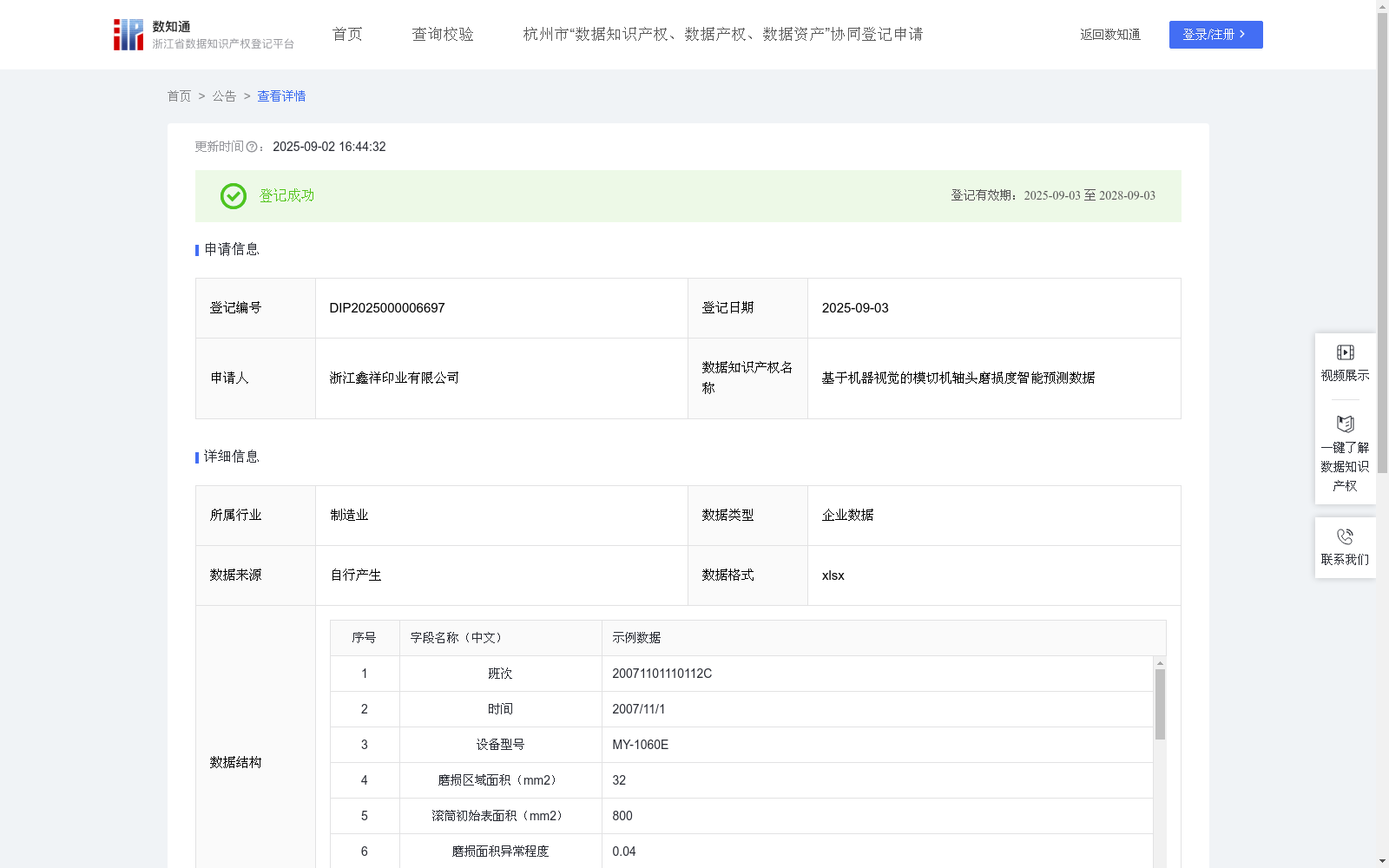Image resolution: width=1389 pixels, height=868 pixels.
Task: Click the 返回数知通 link
Action: point(1110,35)
